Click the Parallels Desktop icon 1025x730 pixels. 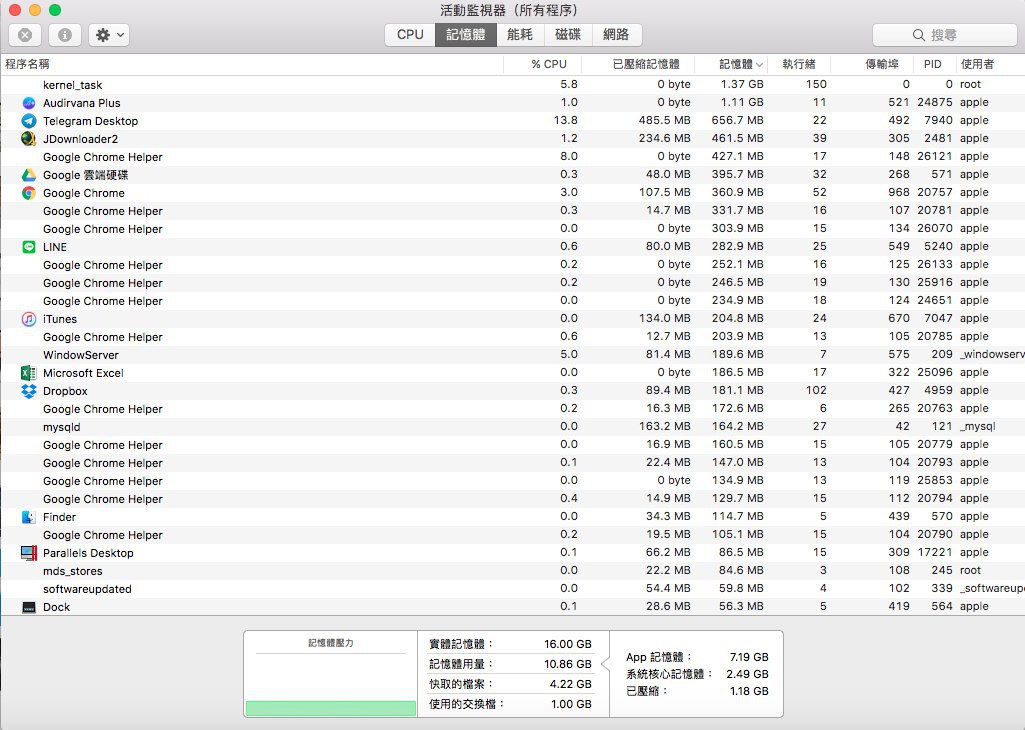click(x=29, y=553)
